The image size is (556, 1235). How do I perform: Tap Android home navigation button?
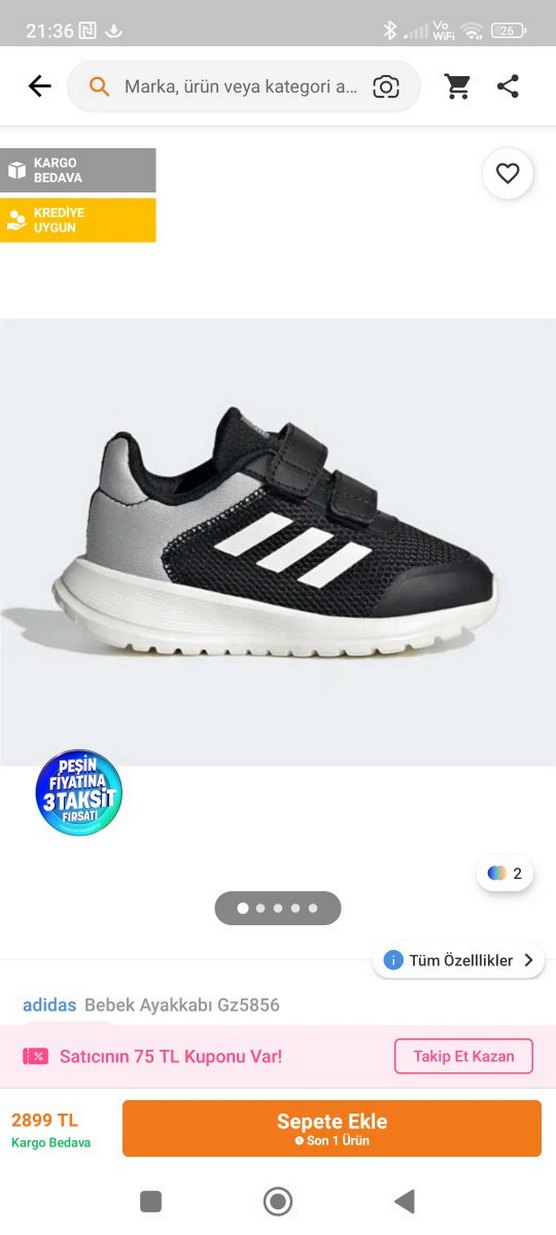278,1201
